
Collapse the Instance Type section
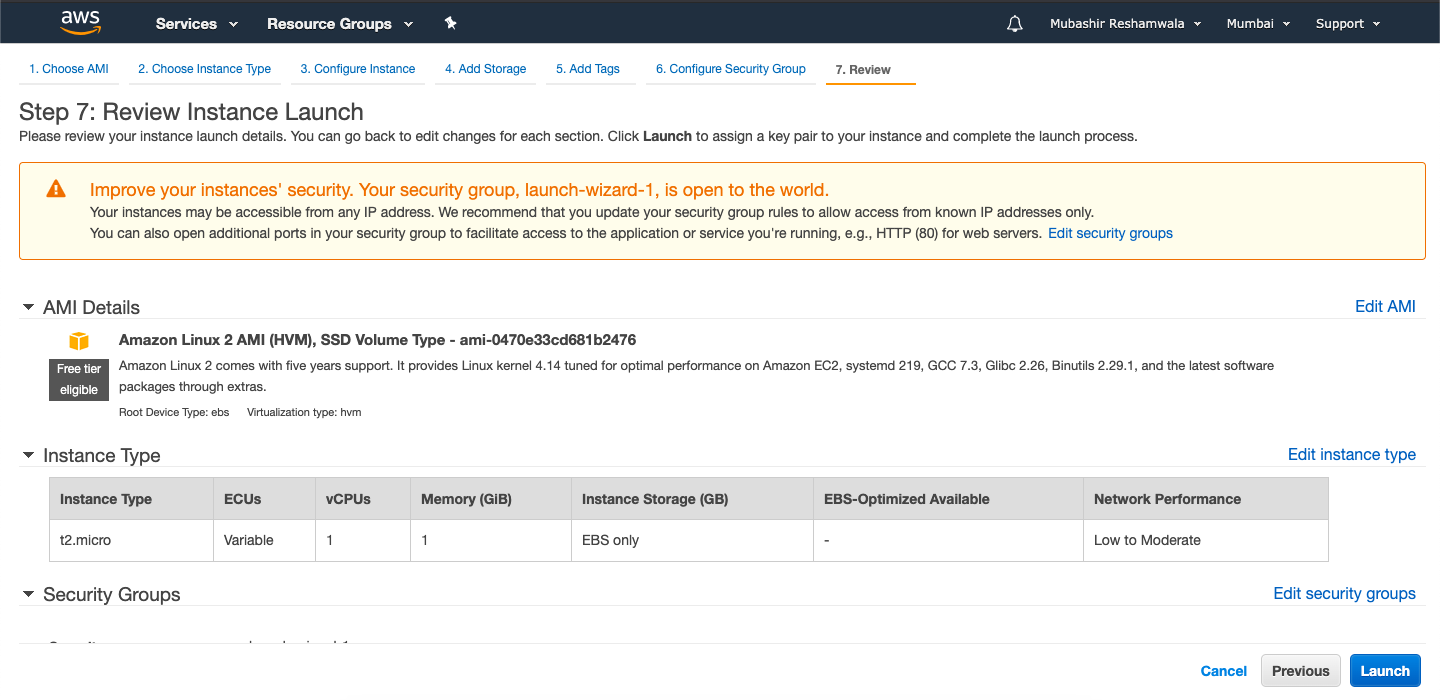pyautogui.click(x=28, y=456)
